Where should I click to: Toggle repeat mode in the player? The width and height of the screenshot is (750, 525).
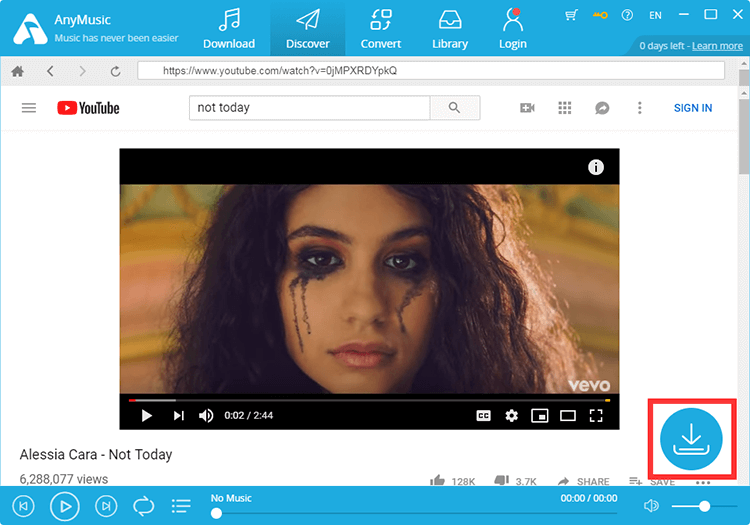tap(143, 506)
